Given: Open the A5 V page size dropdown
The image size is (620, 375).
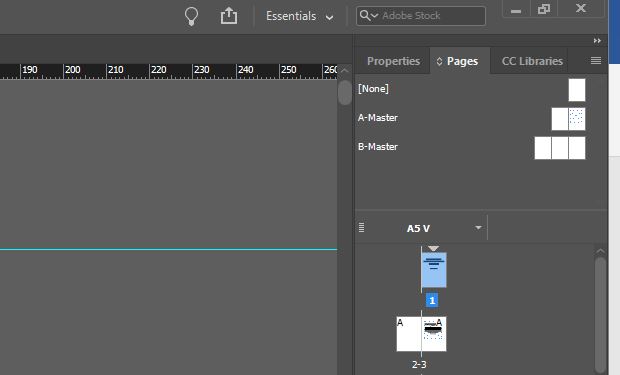Looking at the screenshot, I should [x=478, y=228].
